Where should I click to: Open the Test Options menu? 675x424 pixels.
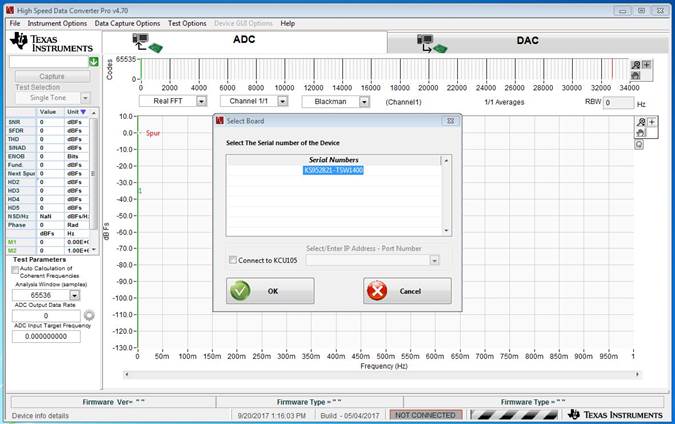(187, 23)
